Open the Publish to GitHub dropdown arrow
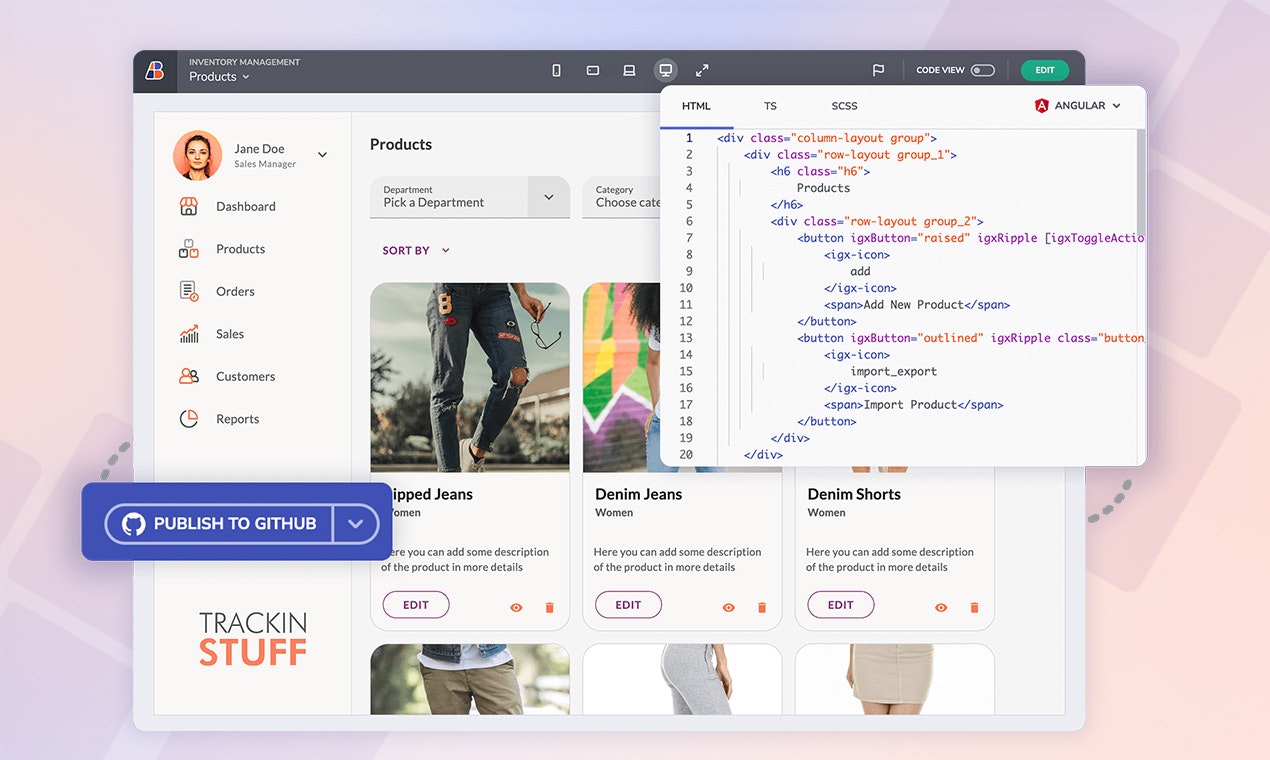This screenshot has width=1270, height=760. tap(356, 523)
